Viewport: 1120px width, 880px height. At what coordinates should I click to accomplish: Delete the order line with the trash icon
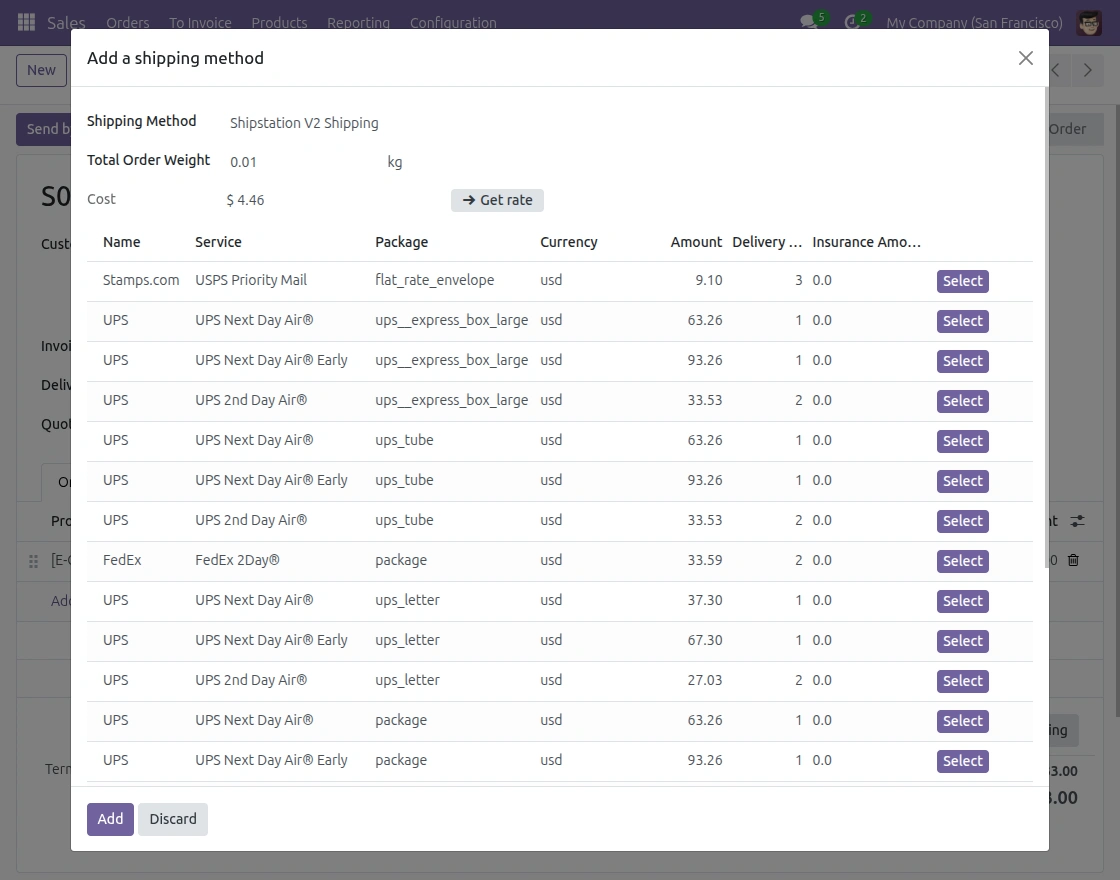pyautogui.click(x=1073, y=560)
